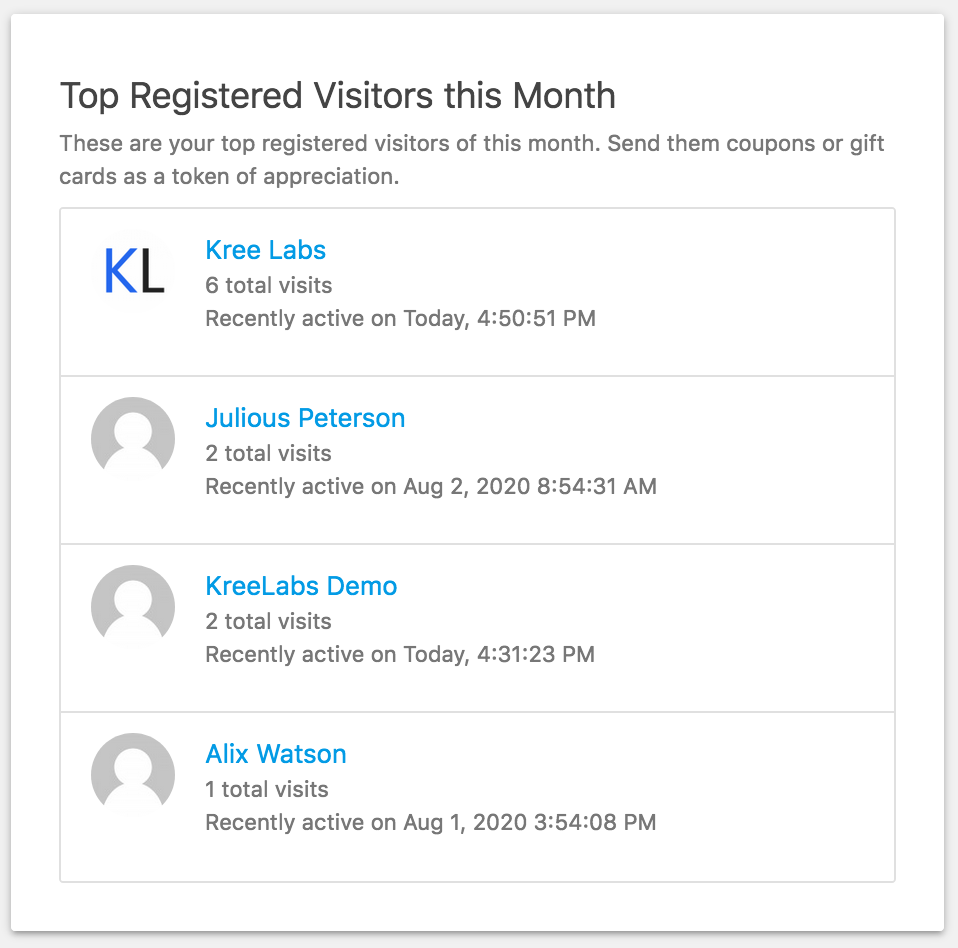Click 'Recently active on Today, 4:50:51 PM'
Image resolution: width=958 pixels, height=948 pixels.
coord(401,319)
